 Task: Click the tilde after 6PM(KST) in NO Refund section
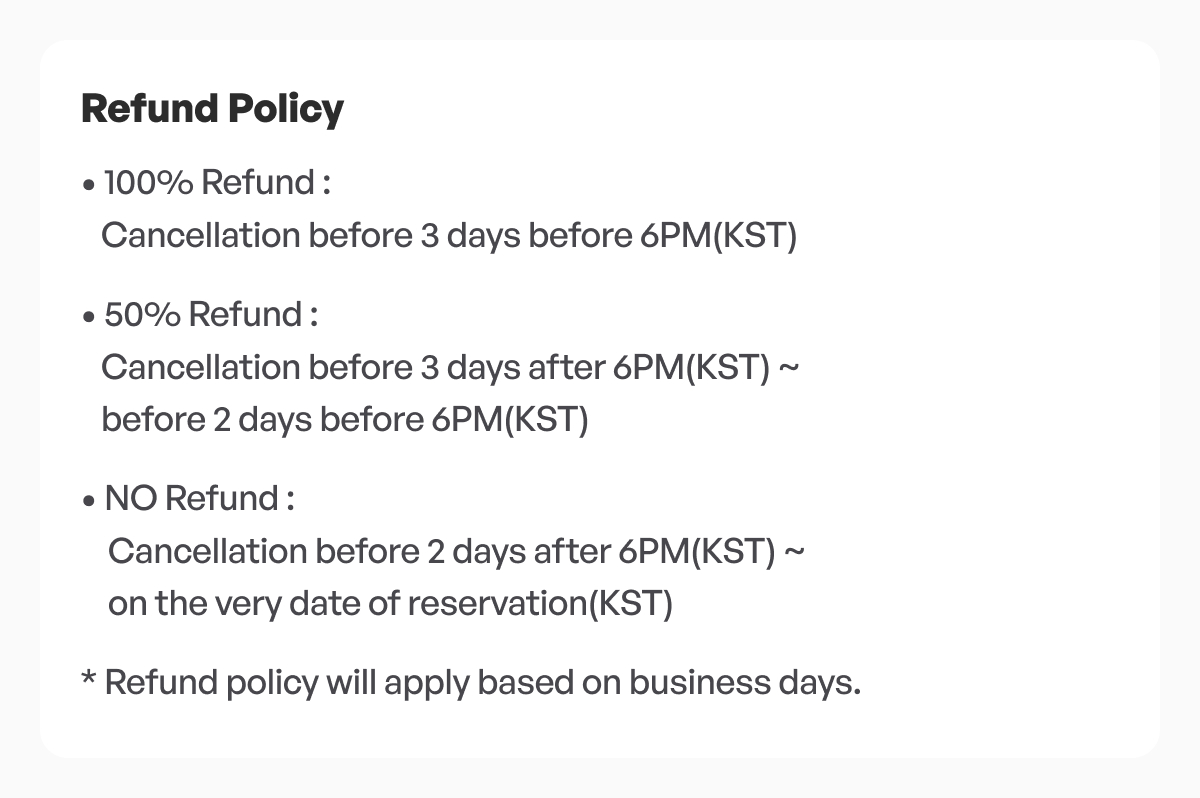click(x=794, y=552)
